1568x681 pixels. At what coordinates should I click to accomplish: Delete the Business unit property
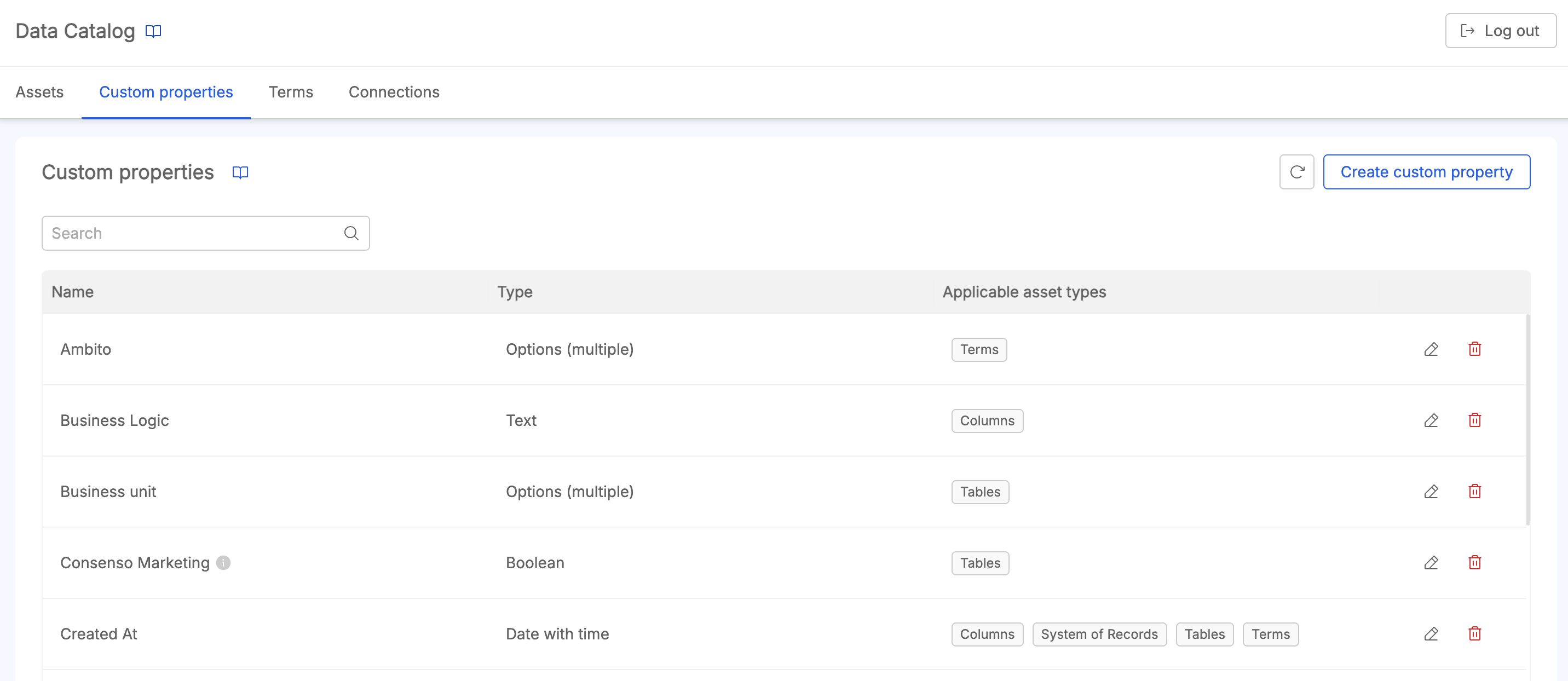(1475, 492)
